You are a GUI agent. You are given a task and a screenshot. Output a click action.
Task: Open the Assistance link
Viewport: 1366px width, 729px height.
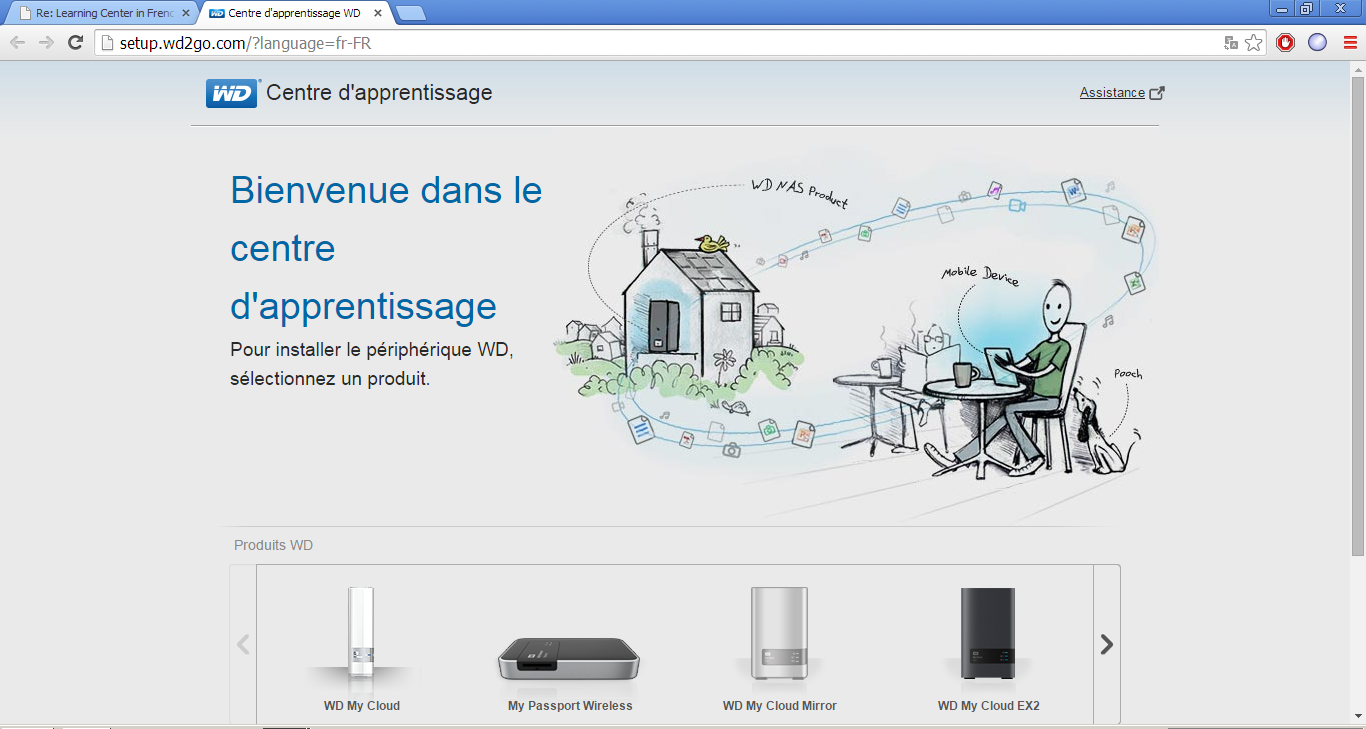(1112, 92)
